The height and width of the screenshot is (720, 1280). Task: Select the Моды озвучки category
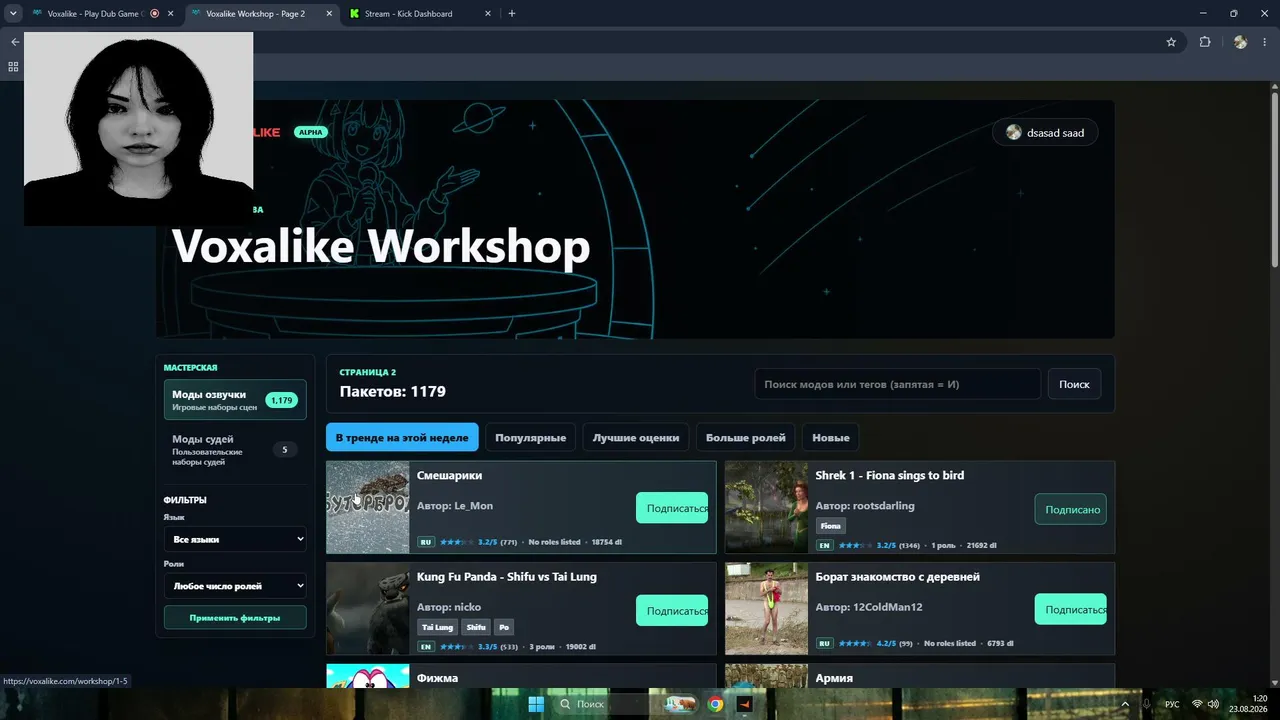point(235,400)
